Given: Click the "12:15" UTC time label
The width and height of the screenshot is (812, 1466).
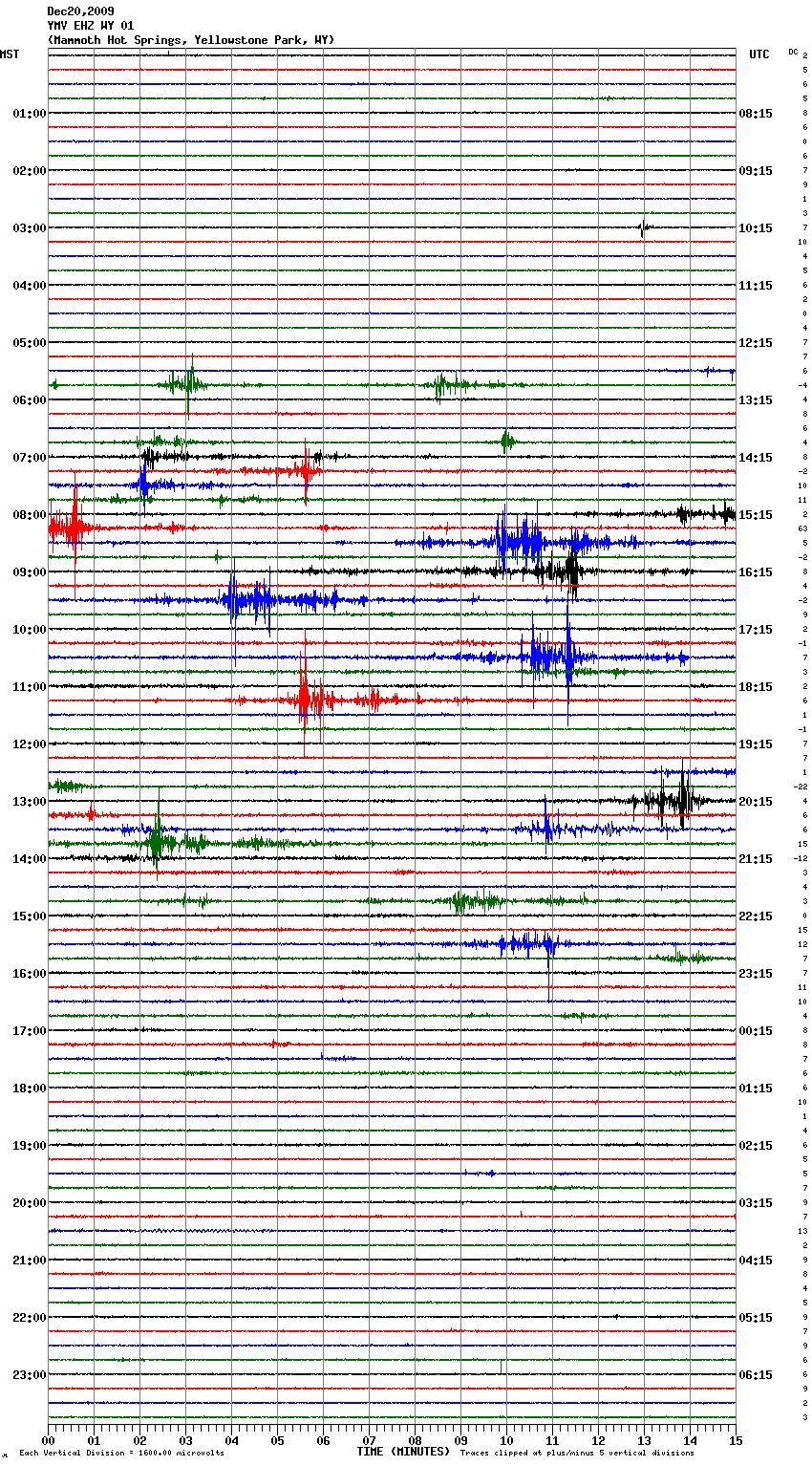Looking at the screenshot, I should pyautogui.click(x=756, y=343).
